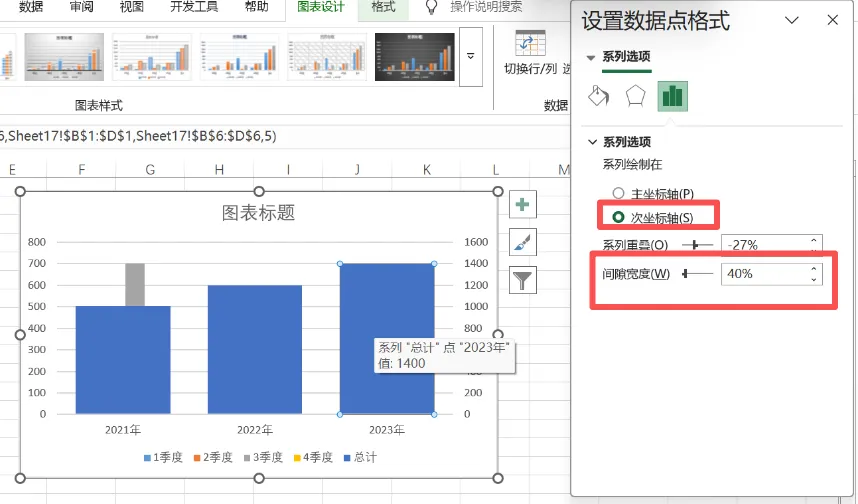This screenshot has width=858, height=504.
Task: Switch to the 审阅 ribbon tab
Action: (x=82, y=7)
